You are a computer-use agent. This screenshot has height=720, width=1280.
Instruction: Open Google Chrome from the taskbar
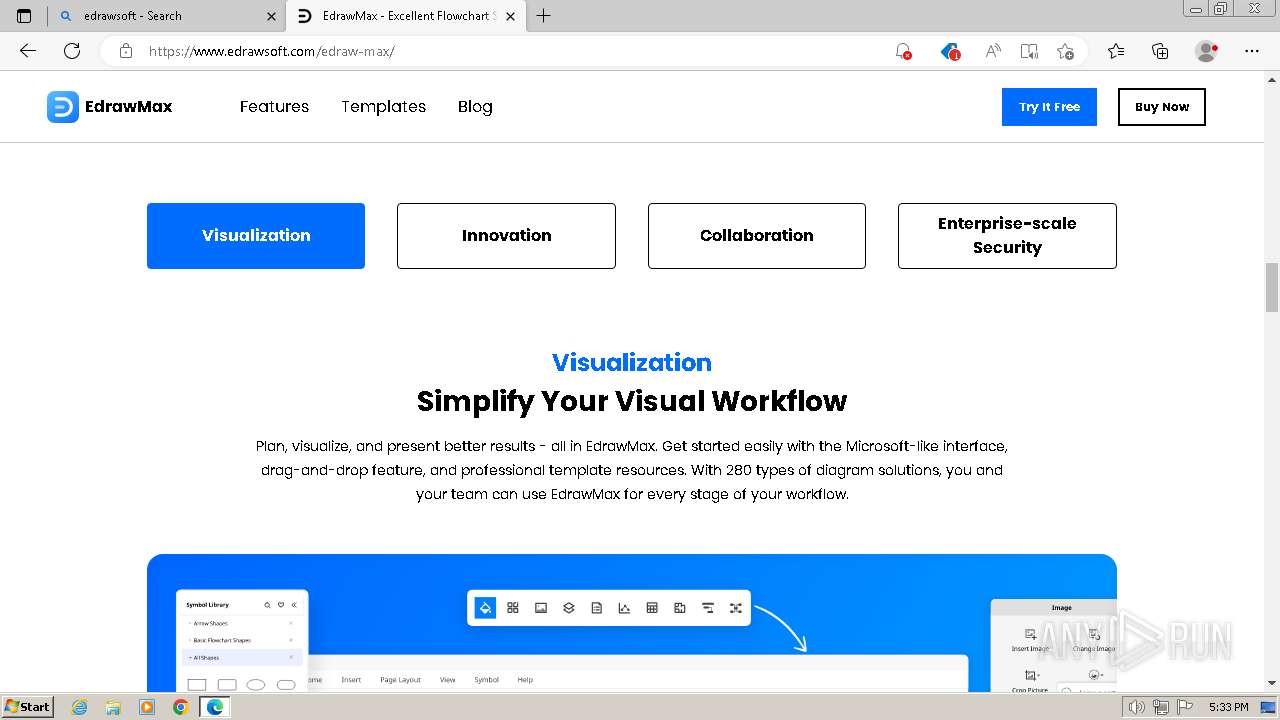click(x=181, y=707)
